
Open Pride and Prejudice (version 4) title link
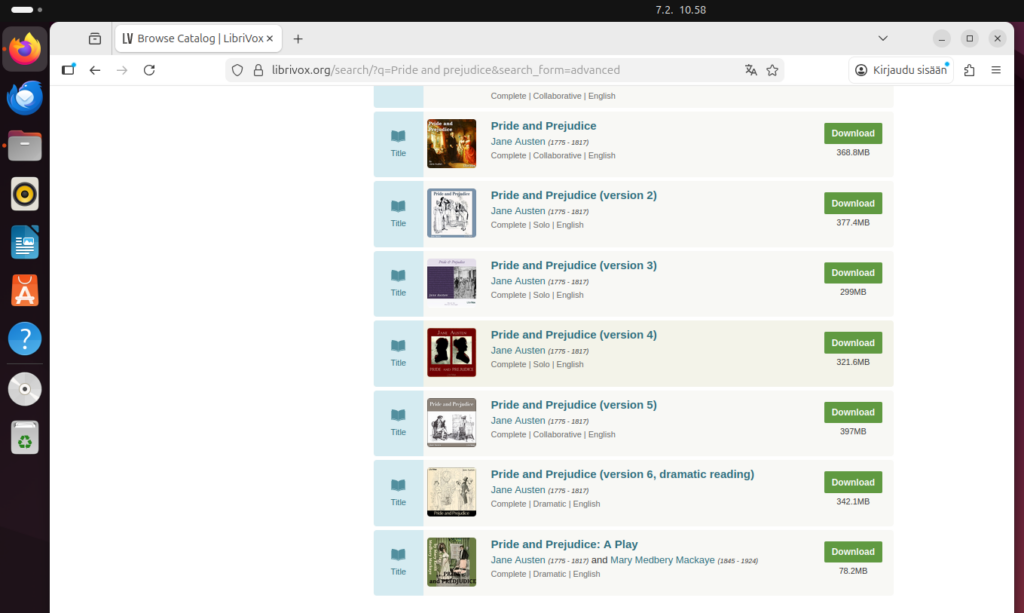pyautogui.click(x=573, y=335)
